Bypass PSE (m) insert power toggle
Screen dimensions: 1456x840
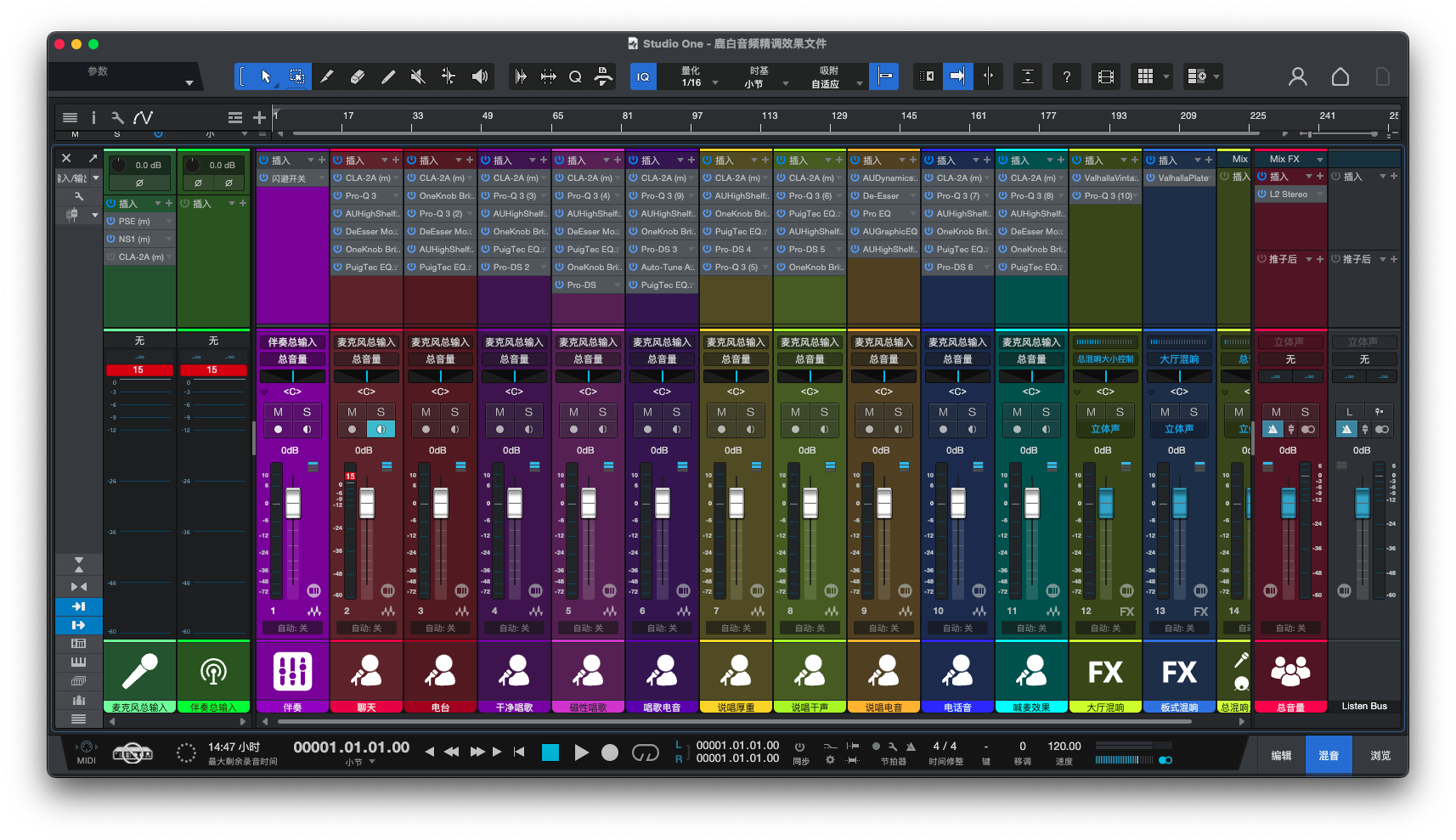point(111,221)
